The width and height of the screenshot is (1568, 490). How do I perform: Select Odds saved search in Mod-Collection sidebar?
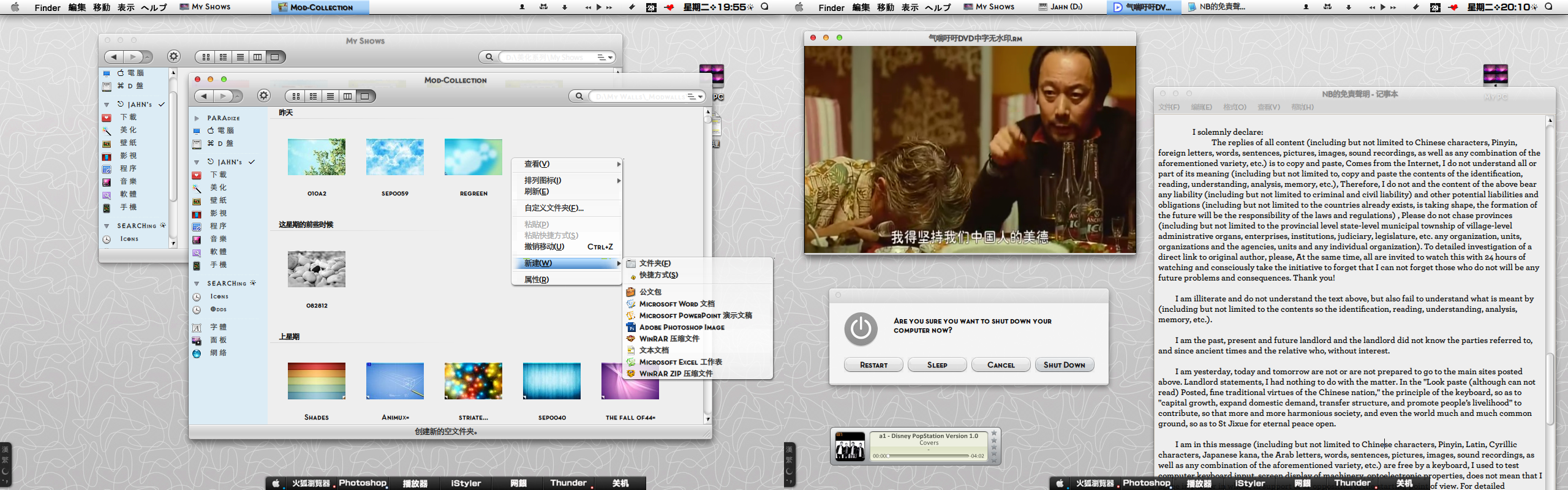click(x=219, y=309)
